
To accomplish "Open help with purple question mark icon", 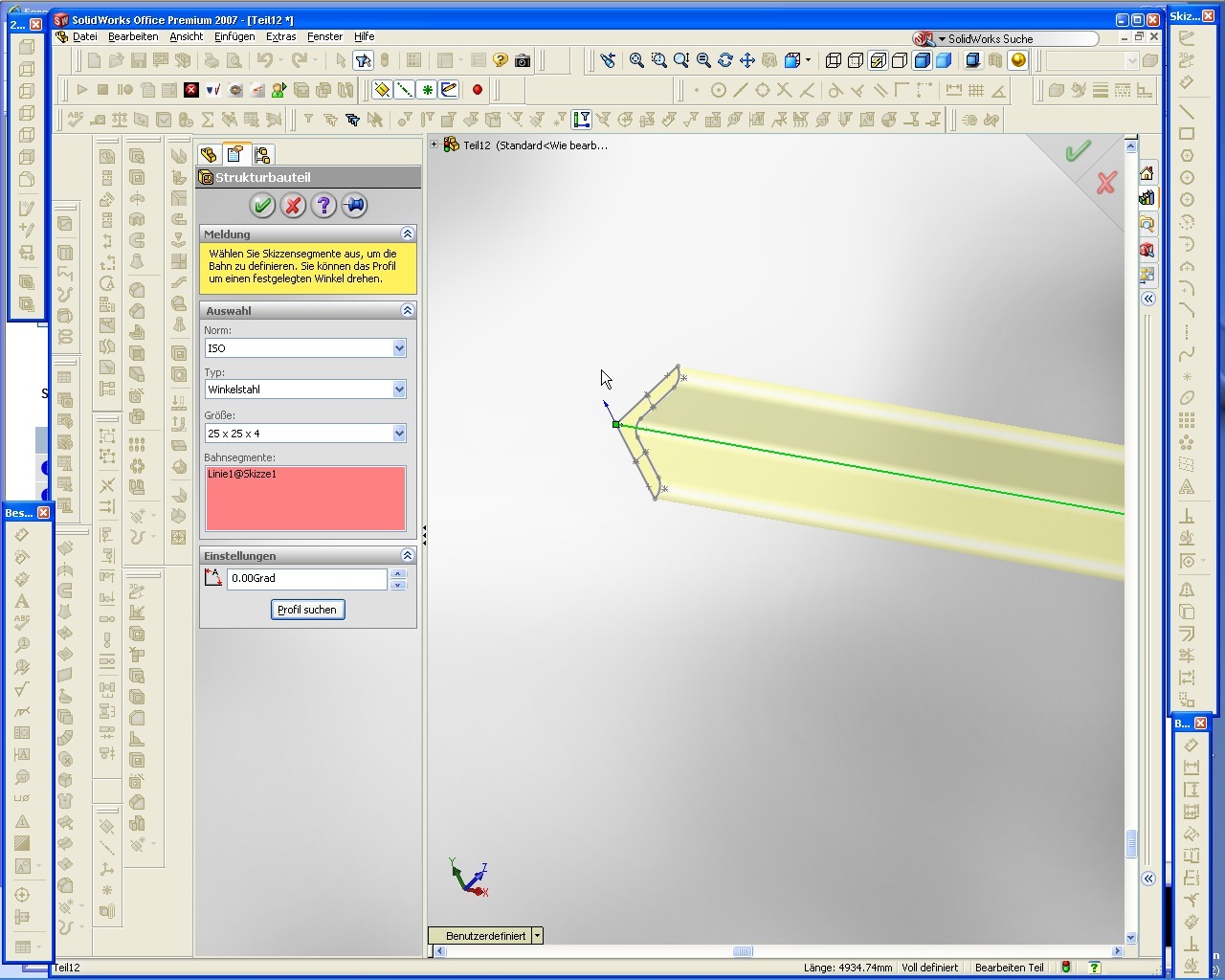I will [323, 206].
